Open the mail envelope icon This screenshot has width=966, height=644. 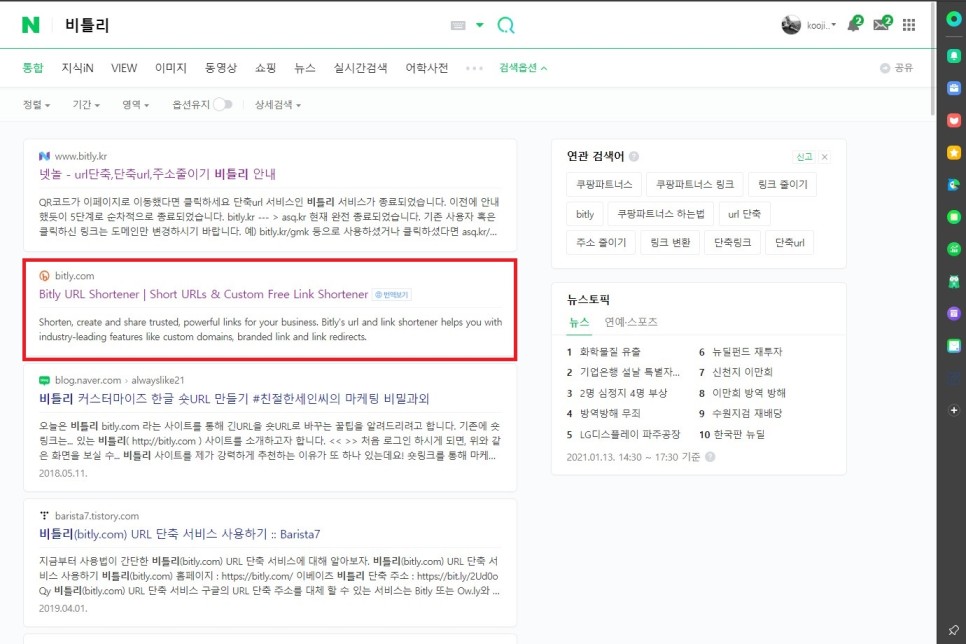pos(882,24)
